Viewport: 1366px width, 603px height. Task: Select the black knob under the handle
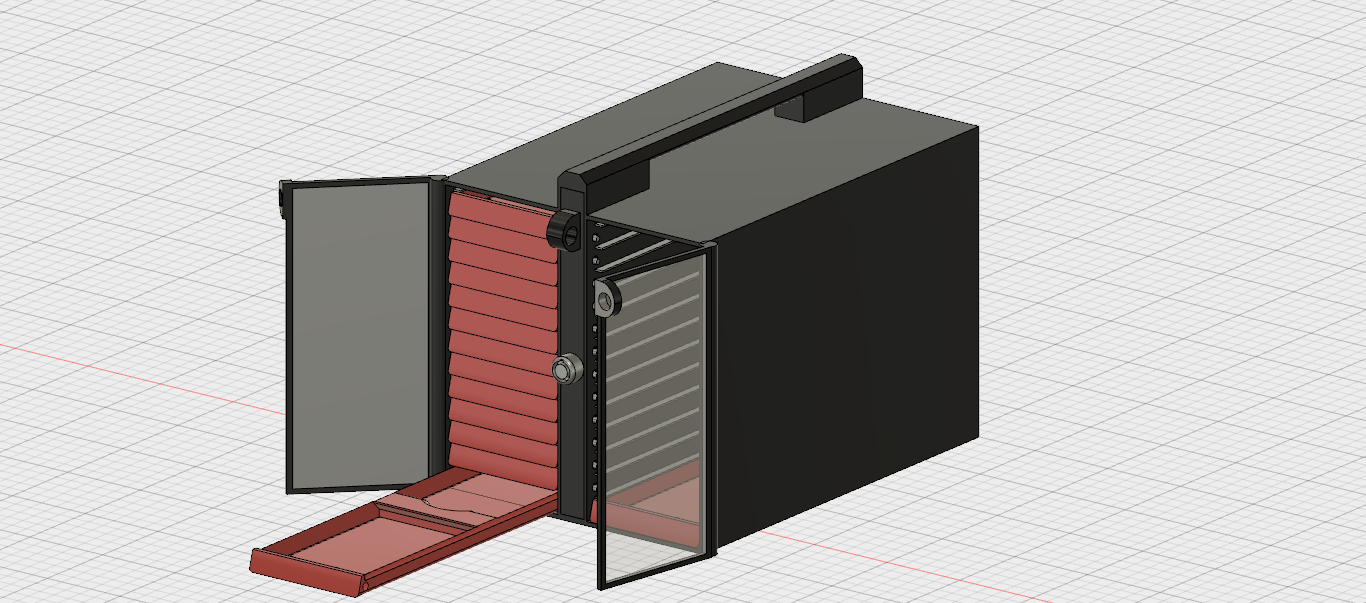pos(566,230)
